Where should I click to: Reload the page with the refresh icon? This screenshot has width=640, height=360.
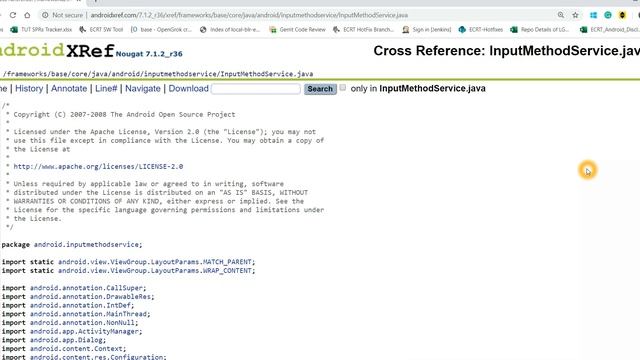(x=13, y=15)
